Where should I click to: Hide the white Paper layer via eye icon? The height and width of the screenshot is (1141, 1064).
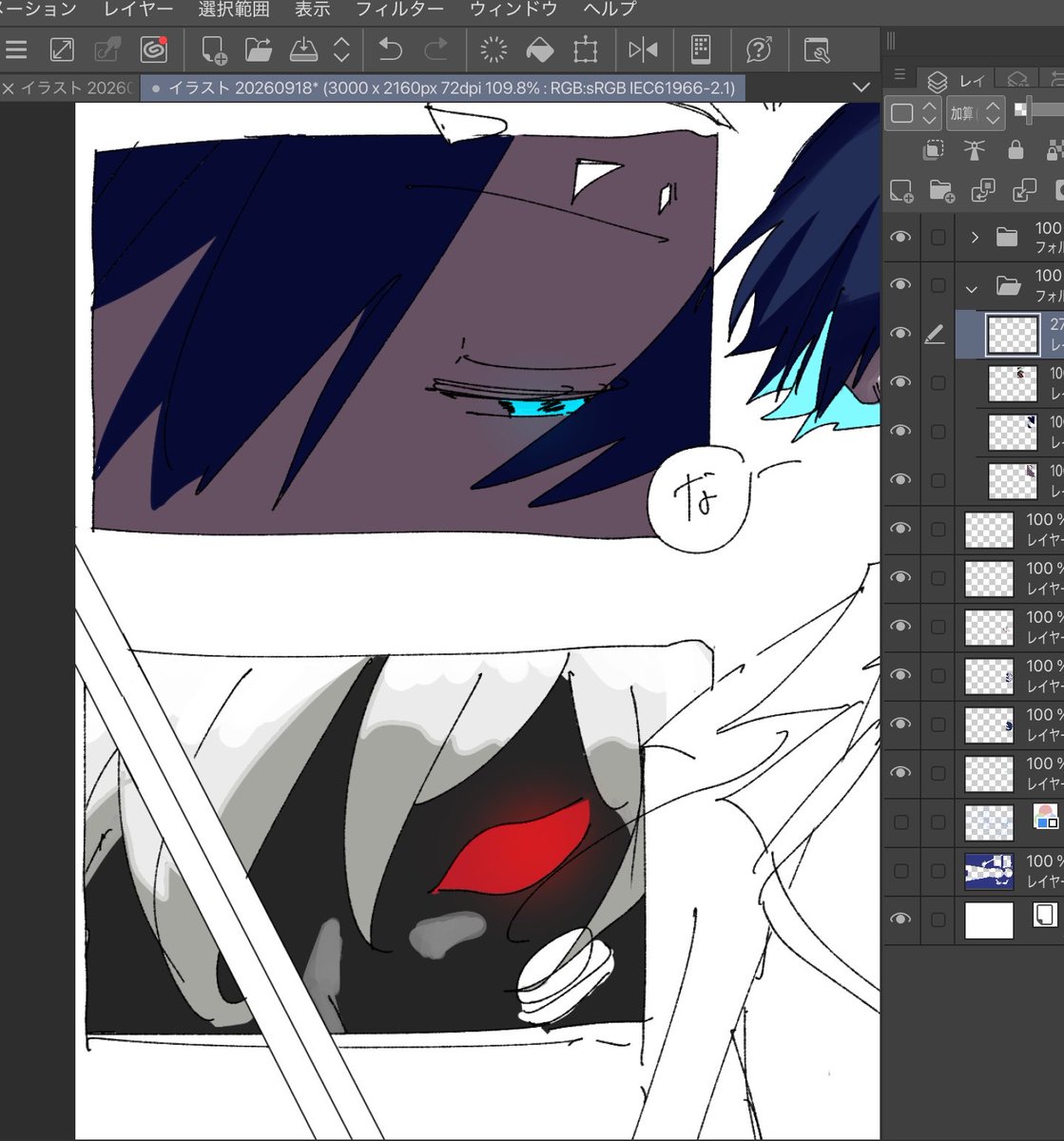point(900,919)
